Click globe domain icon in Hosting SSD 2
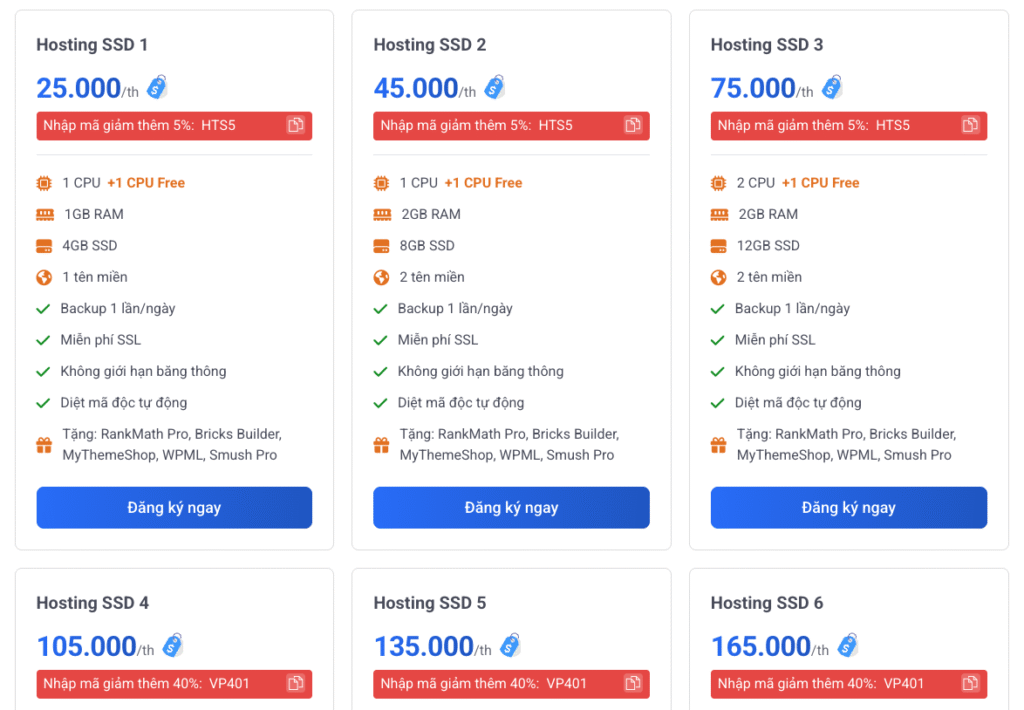The width and height of the screenshot is (1024, 710). point(381,277)
